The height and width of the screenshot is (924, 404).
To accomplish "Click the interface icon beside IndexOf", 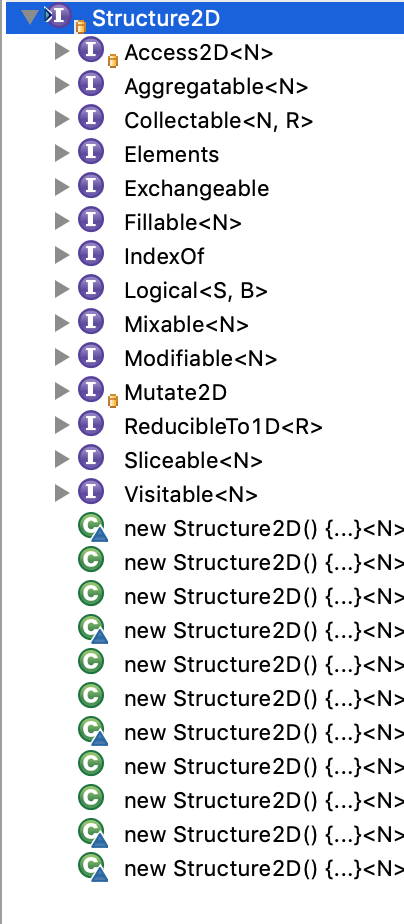I will point(91,255).
